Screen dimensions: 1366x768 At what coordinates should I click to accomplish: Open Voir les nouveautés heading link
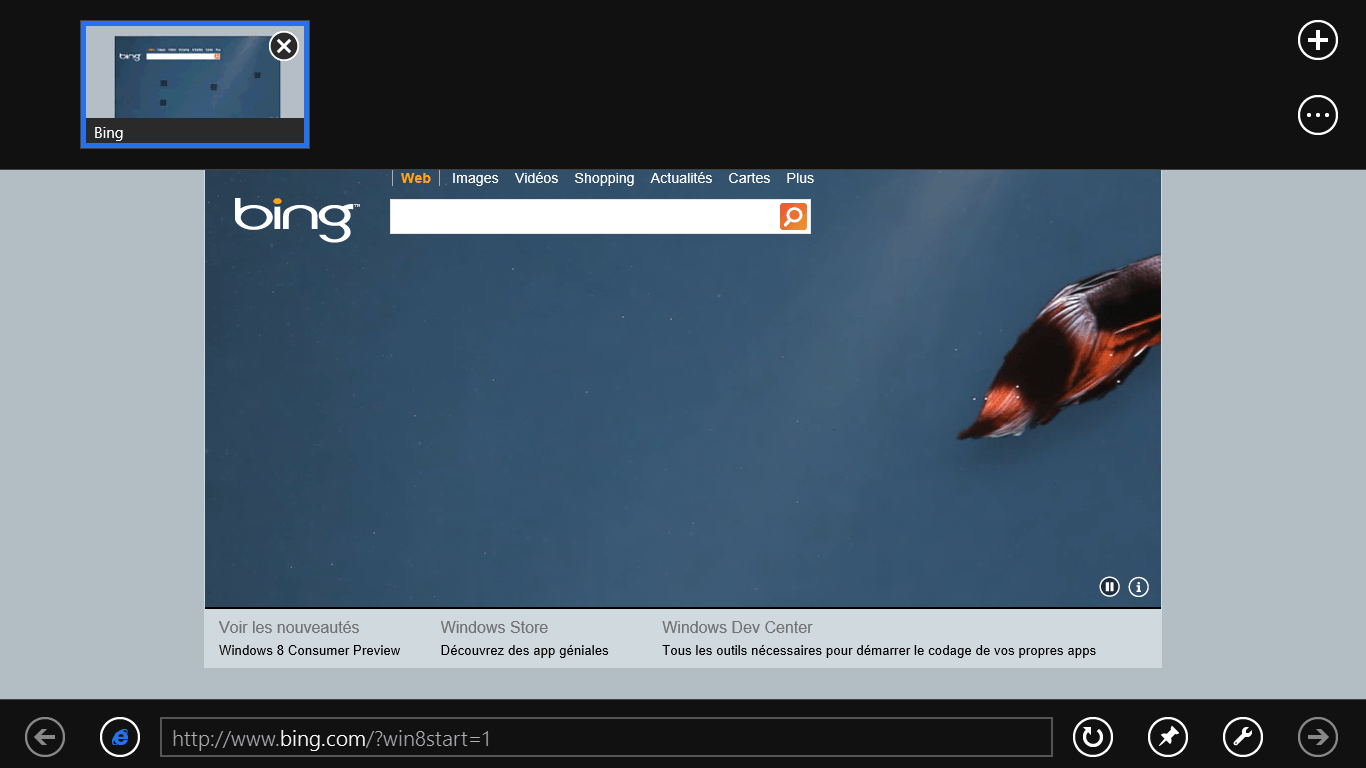[289, 627]
